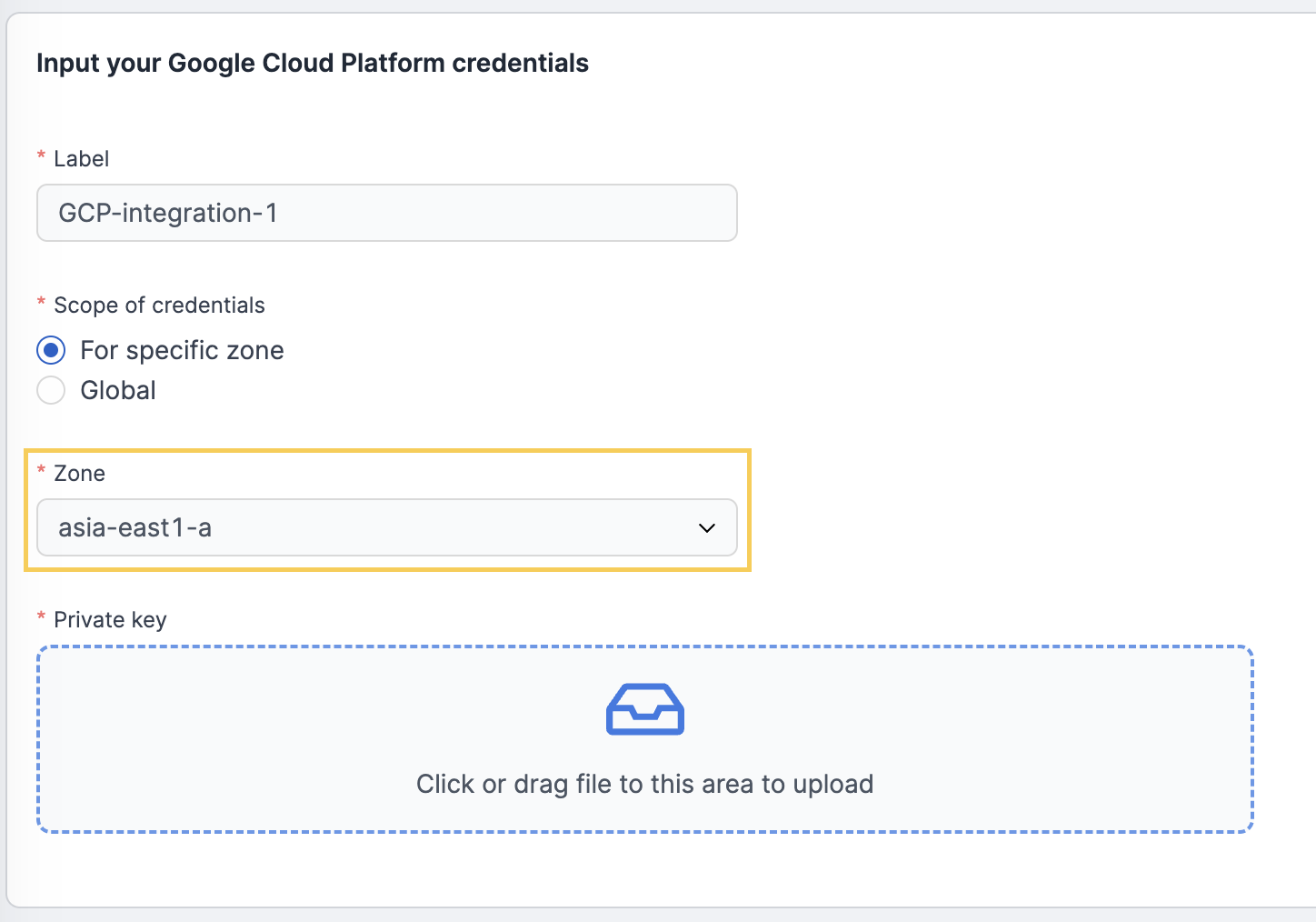Click the 'Private key' field label
The width and height of the screenshot is (1316, 922).
click(110, 620)
